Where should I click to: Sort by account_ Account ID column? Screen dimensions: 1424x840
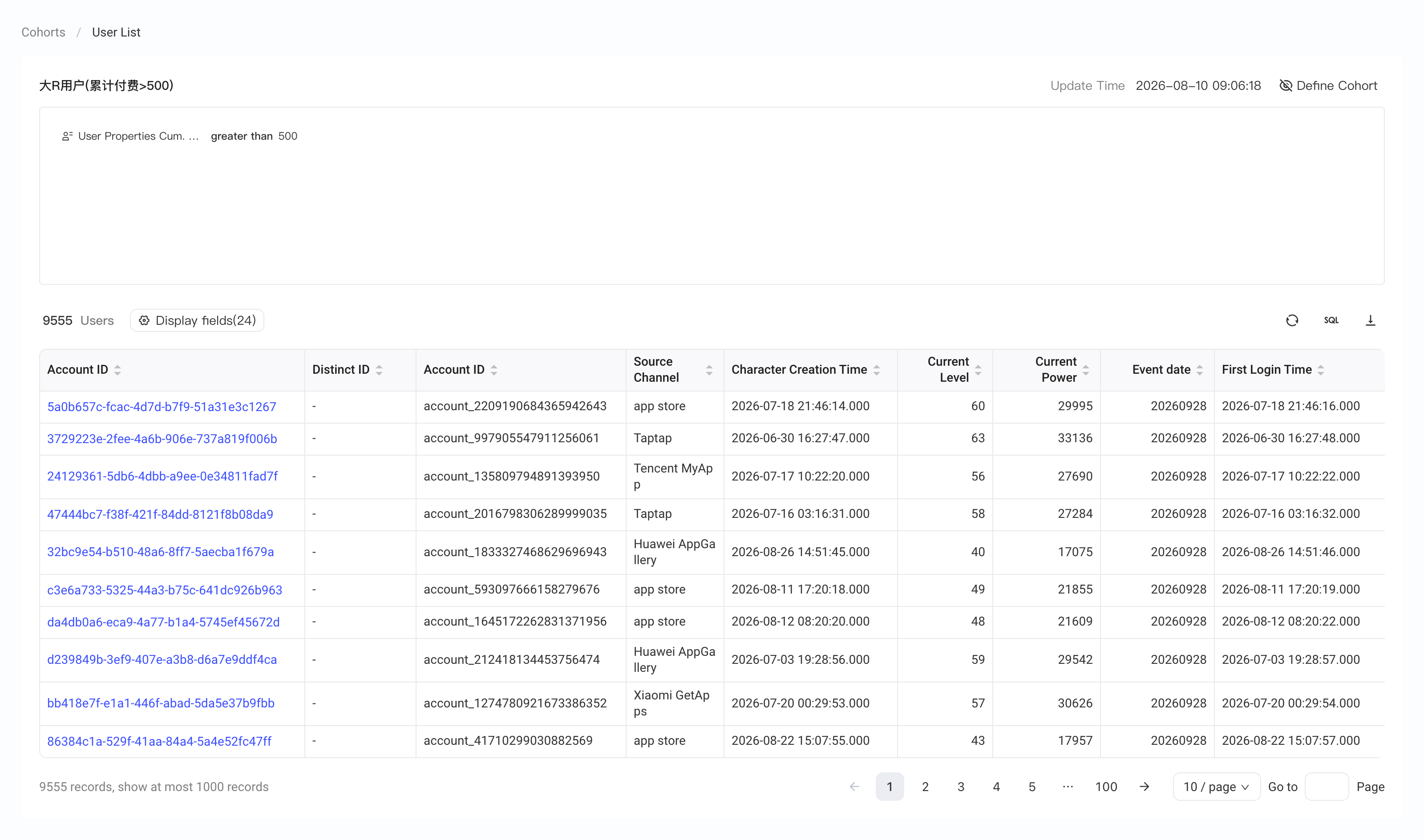[494, 370]
